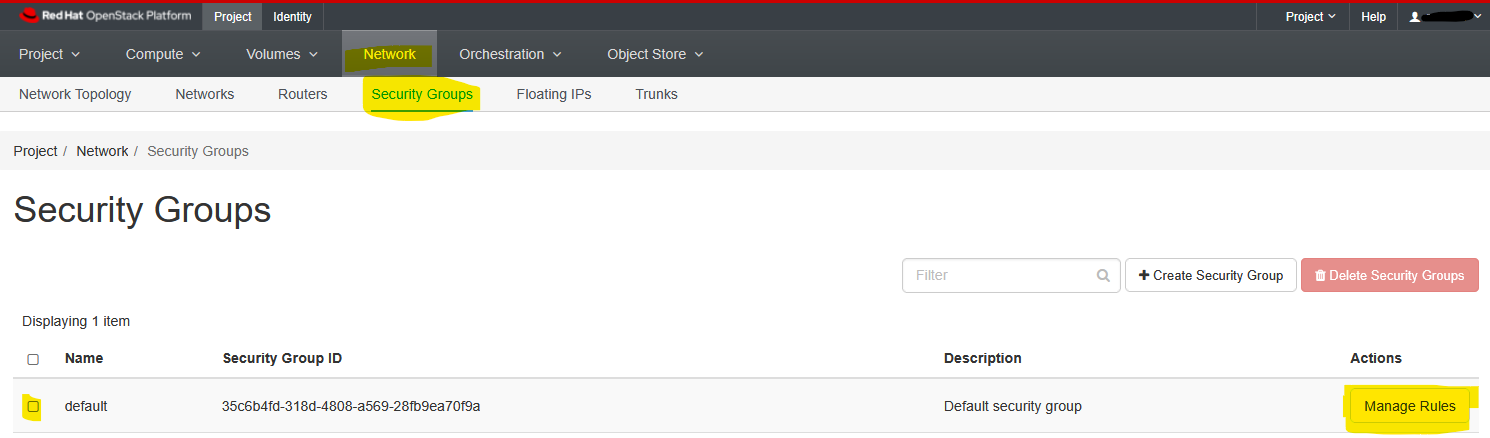Click the search magnifier icon in Filter
The height and width of the screenshot is (438, 1490).
point(1103,275)
